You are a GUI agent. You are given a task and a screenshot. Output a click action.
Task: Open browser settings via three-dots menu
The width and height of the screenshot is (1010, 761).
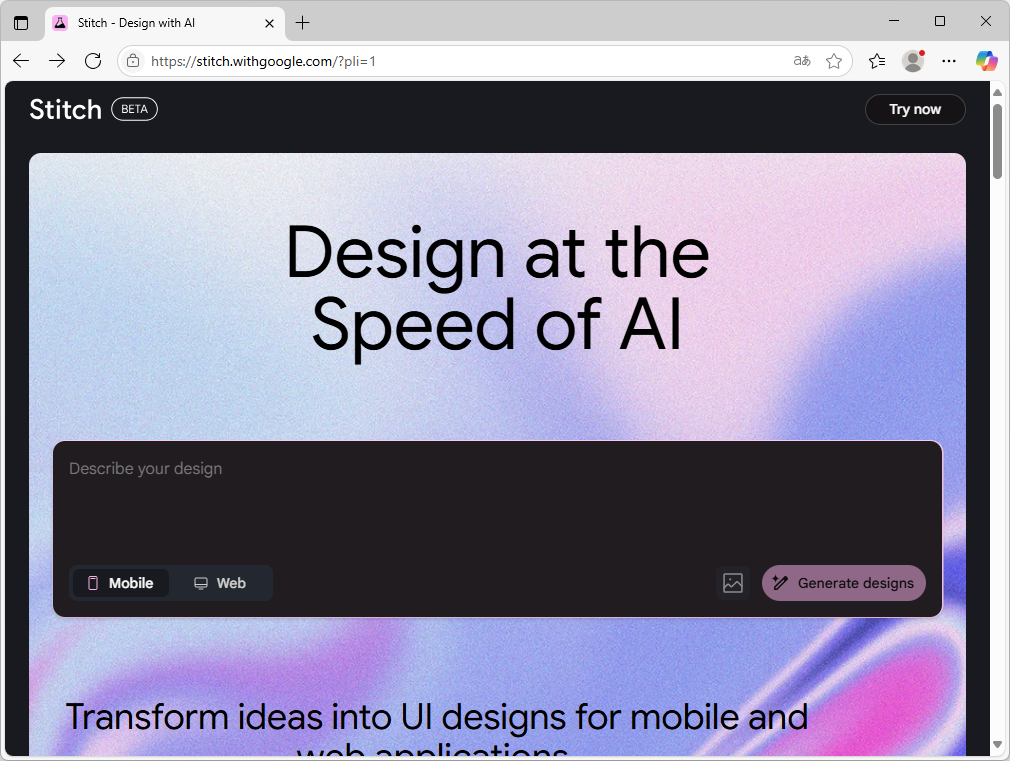coord(948,61)
